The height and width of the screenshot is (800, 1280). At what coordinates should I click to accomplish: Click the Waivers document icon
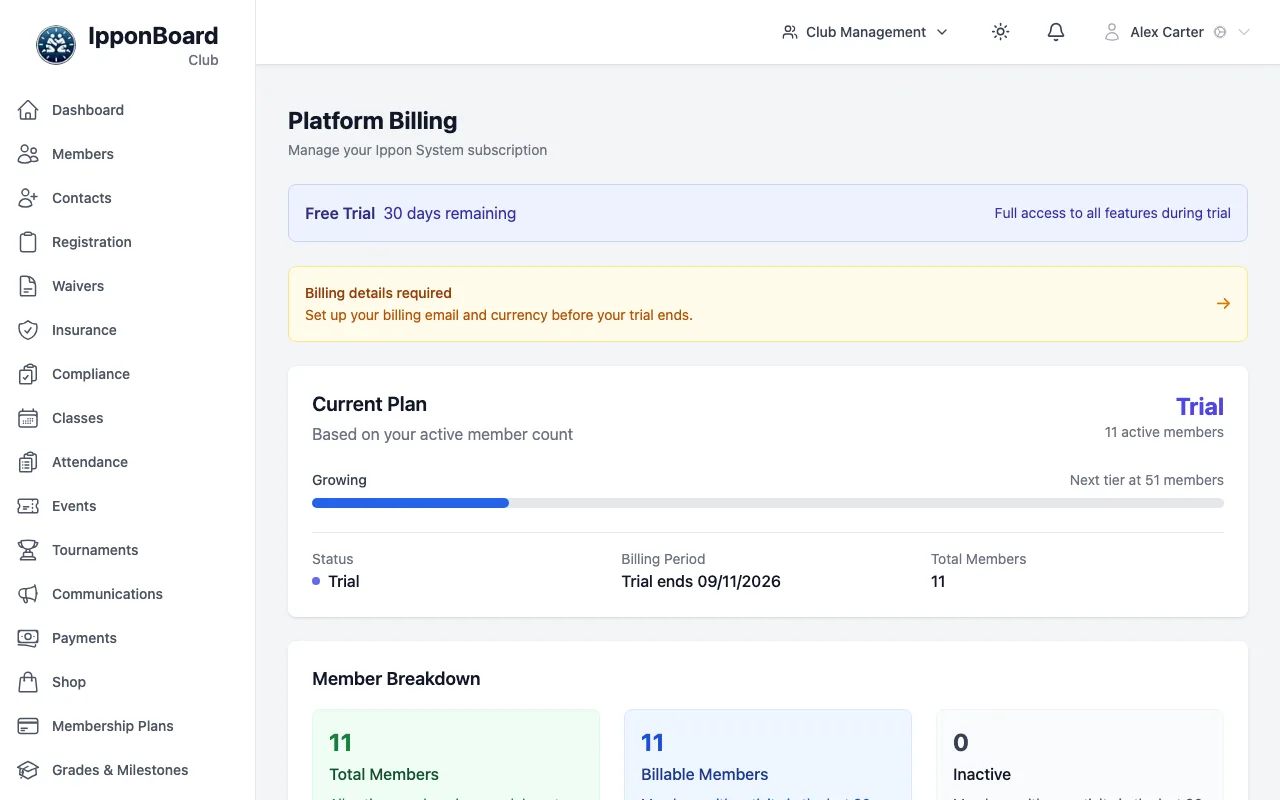coord(28,286)
